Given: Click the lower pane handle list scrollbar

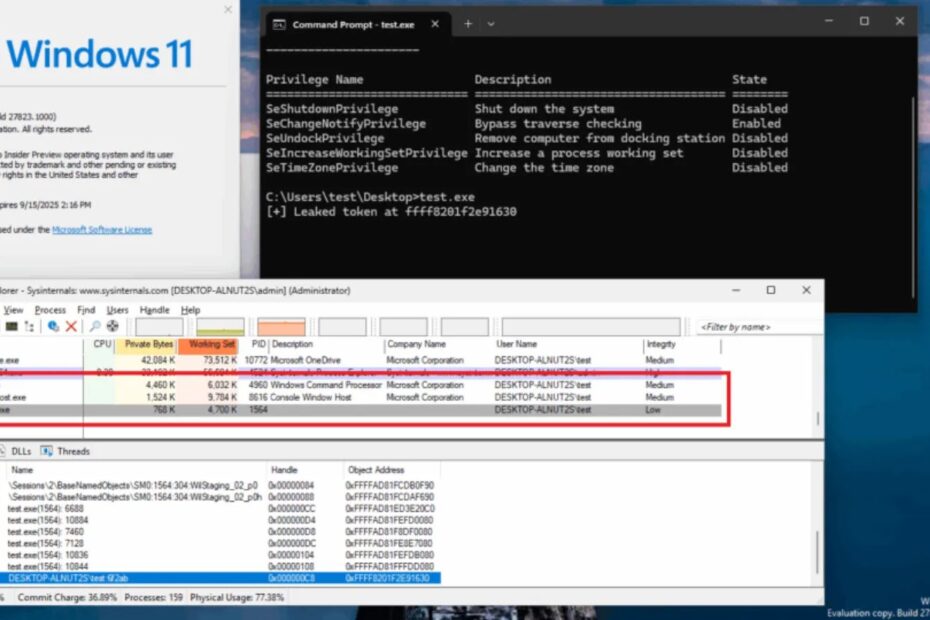Looking at the screenshot, I should [x=817, y=552].
